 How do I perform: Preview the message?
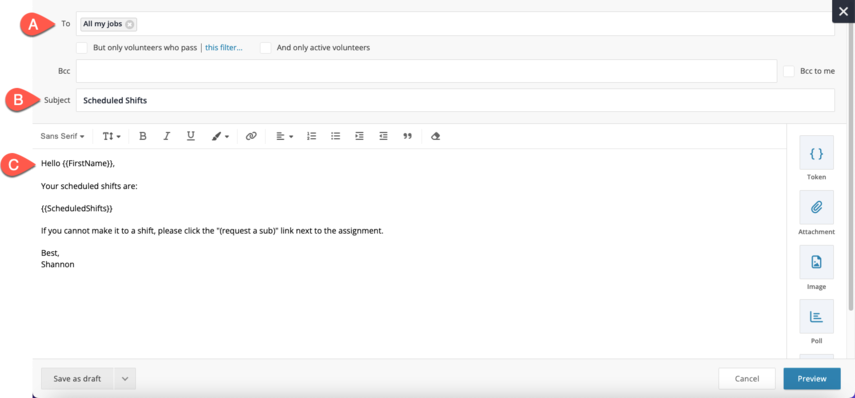812,379
